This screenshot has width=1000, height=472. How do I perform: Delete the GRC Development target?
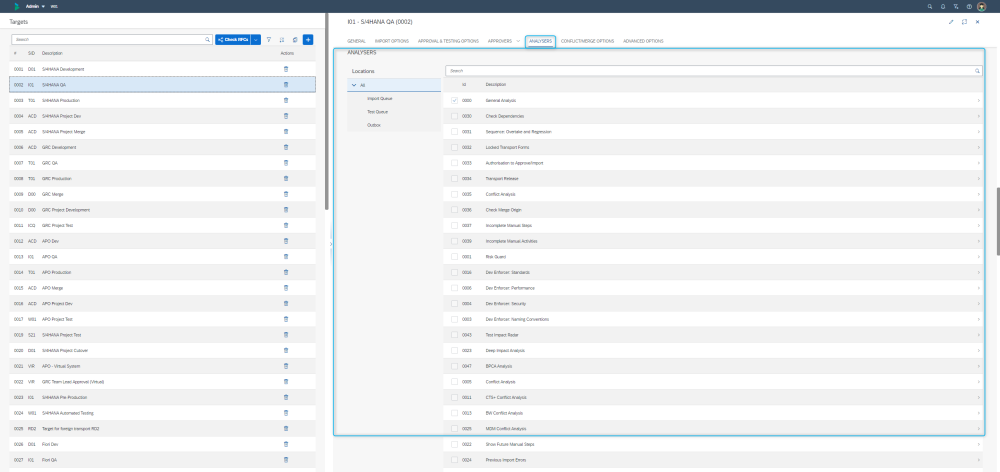point(286,147)
